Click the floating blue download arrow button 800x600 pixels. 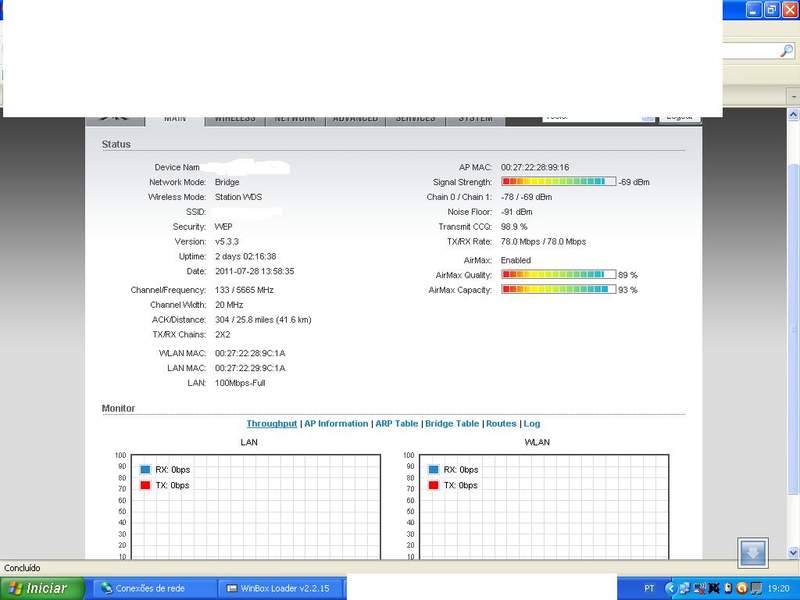tap(753, 553)
